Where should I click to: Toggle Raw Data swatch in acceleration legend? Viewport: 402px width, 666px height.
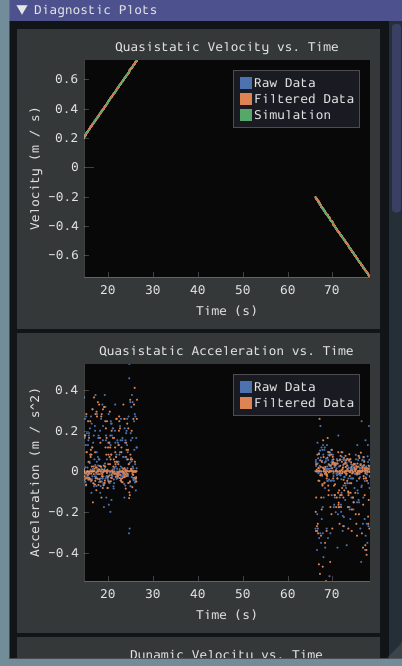pos(246,387)
